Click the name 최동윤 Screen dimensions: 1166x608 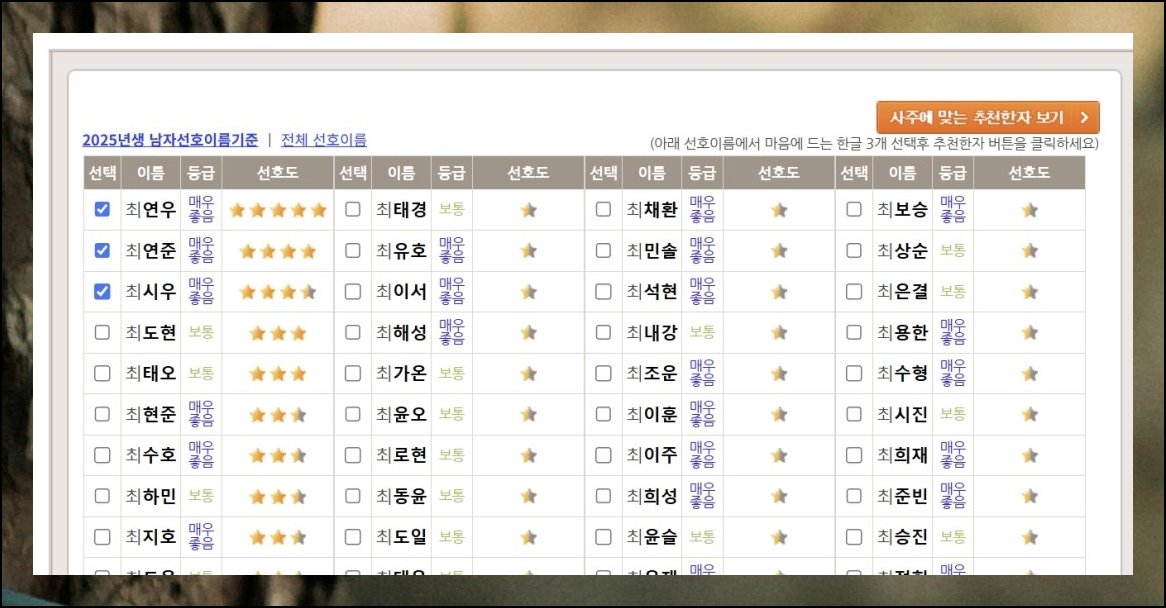pyautogui.click(x=402, y=496)
